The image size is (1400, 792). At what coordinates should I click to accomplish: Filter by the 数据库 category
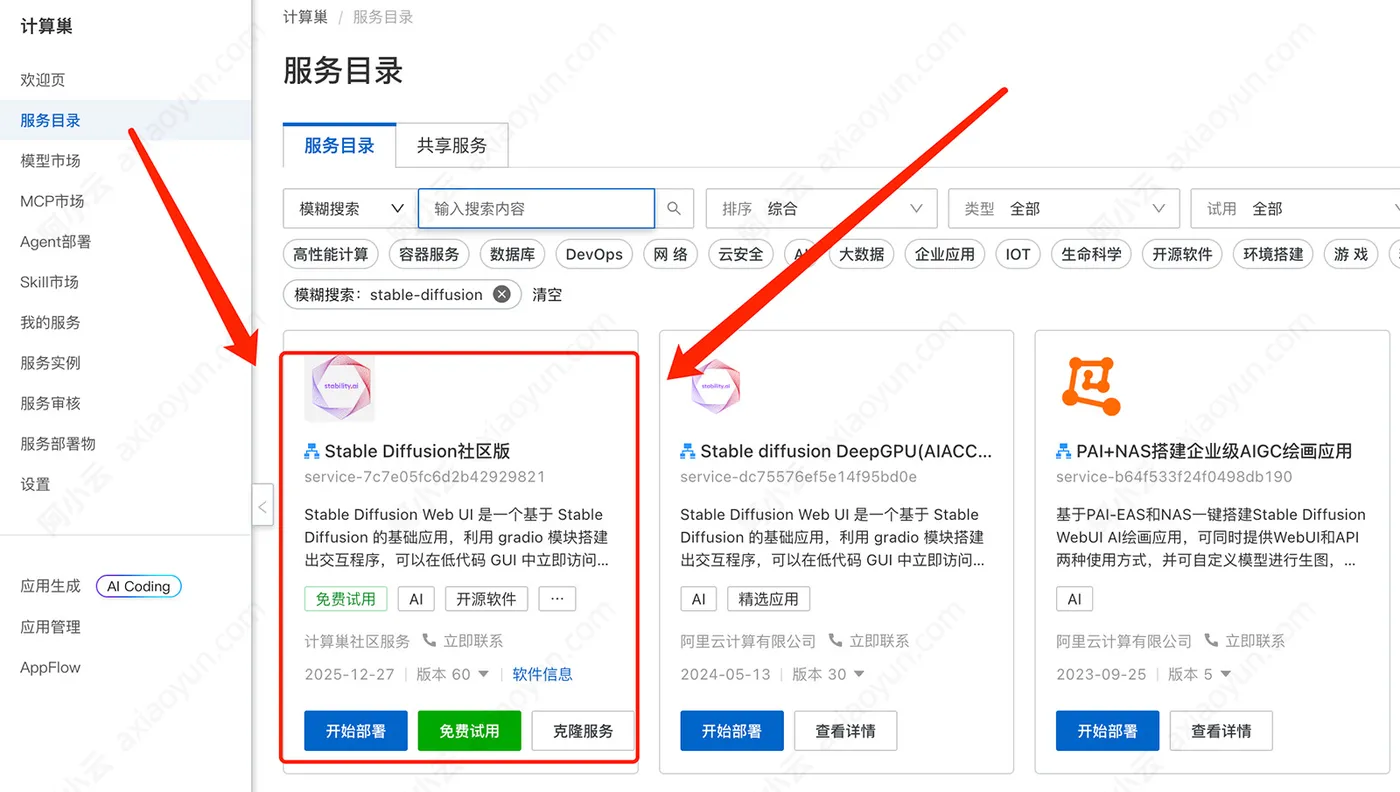pos(512,254)
